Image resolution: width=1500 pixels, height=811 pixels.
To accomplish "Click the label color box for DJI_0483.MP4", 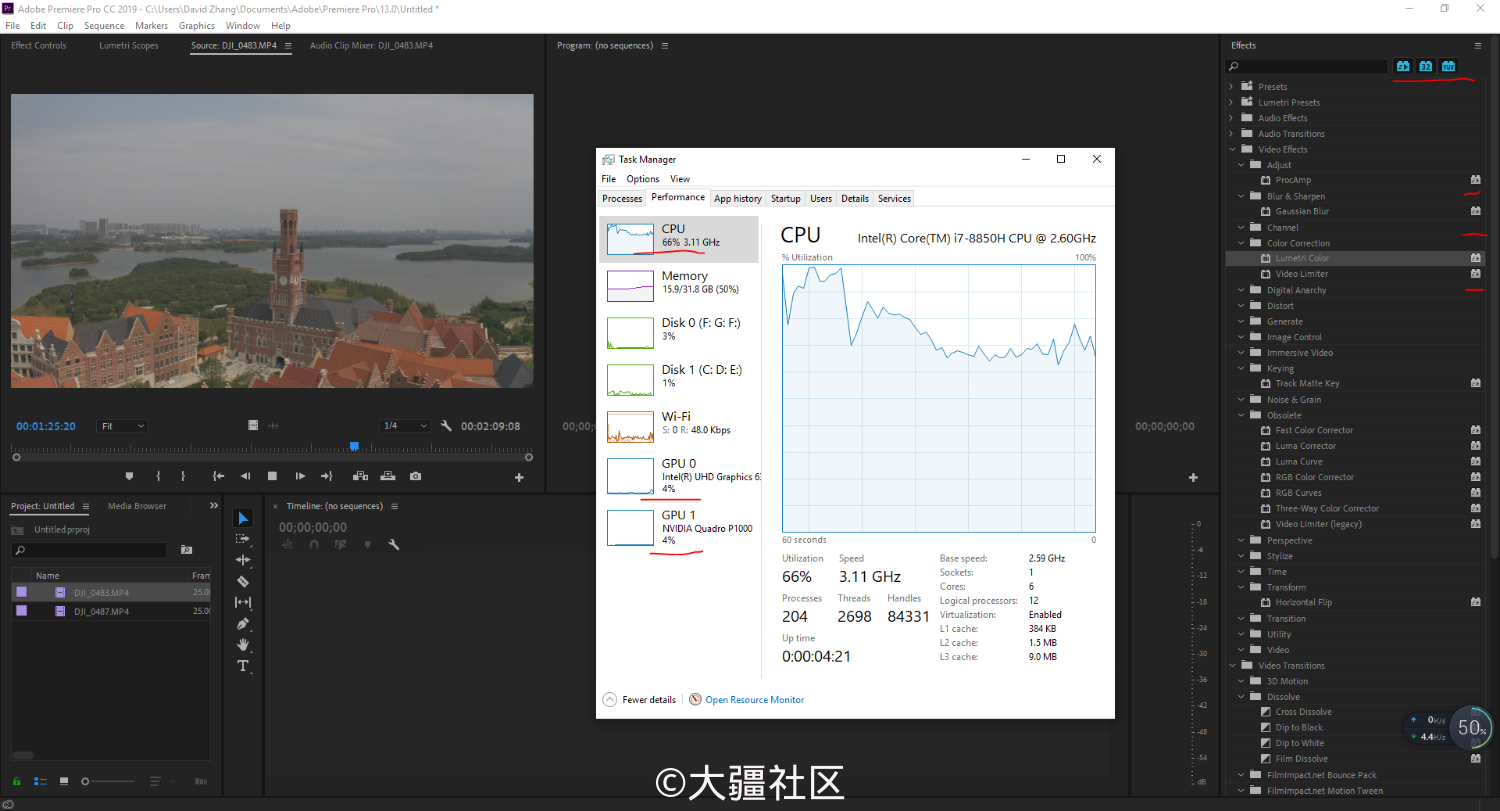I will 22,592.
